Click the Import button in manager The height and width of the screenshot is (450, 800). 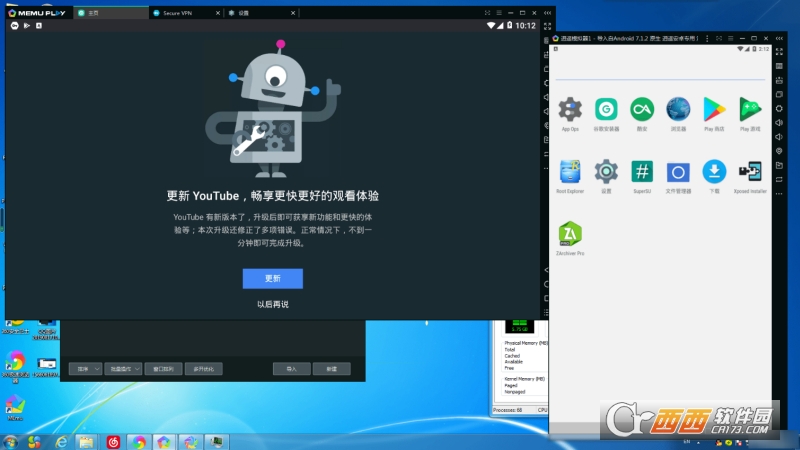(x=292, y=369)
